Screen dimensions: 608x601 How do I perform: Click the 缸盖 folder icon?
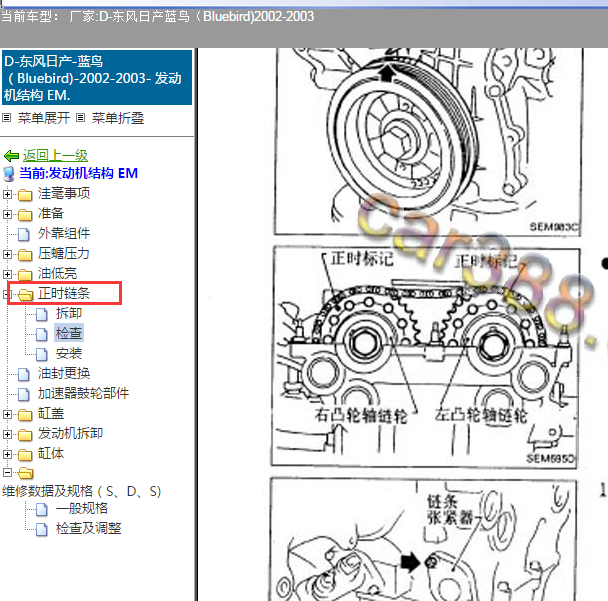pos(25,413)
